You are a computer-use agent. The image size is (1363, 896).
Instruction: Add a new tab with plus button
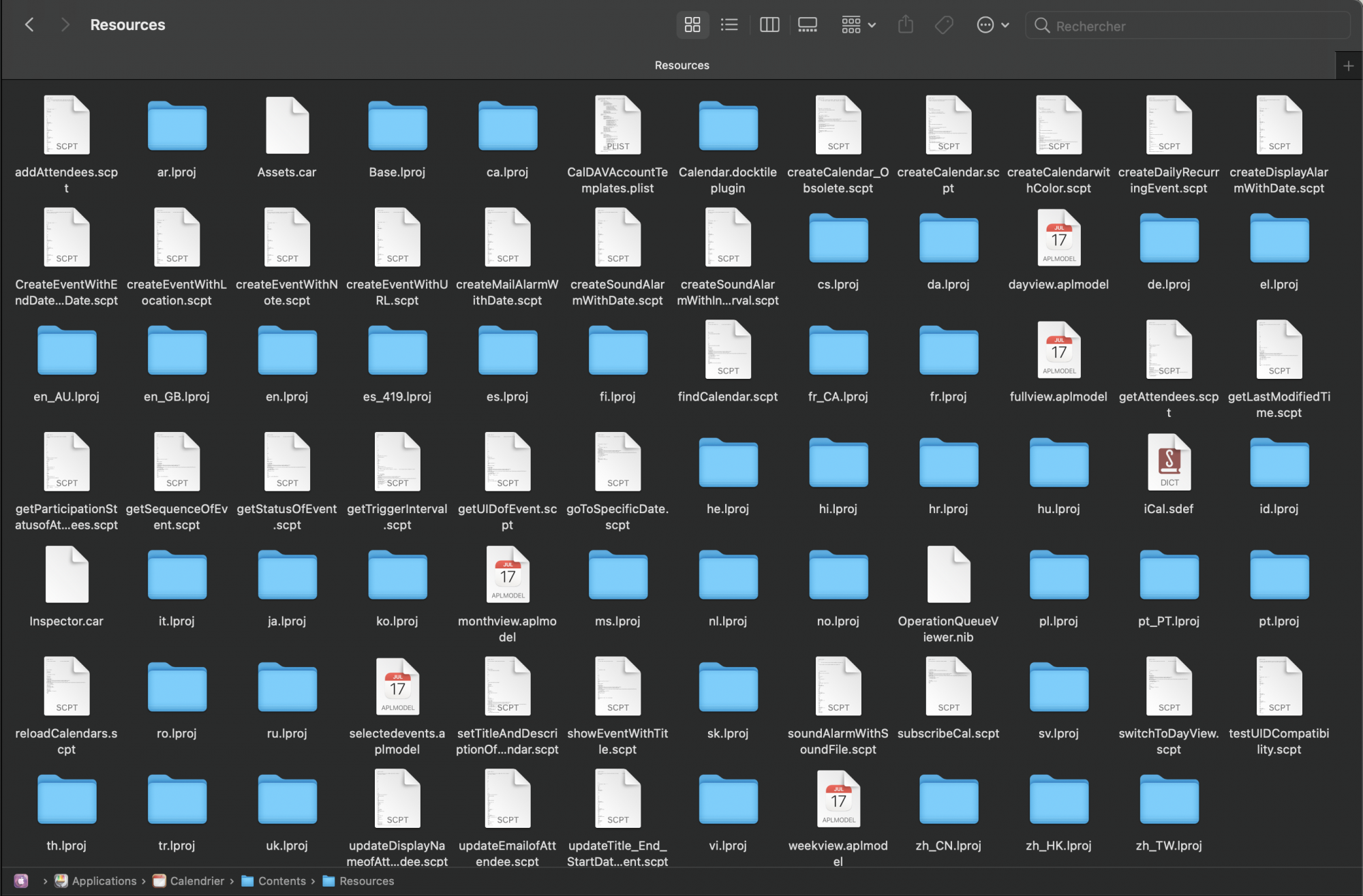(1348, 65)
